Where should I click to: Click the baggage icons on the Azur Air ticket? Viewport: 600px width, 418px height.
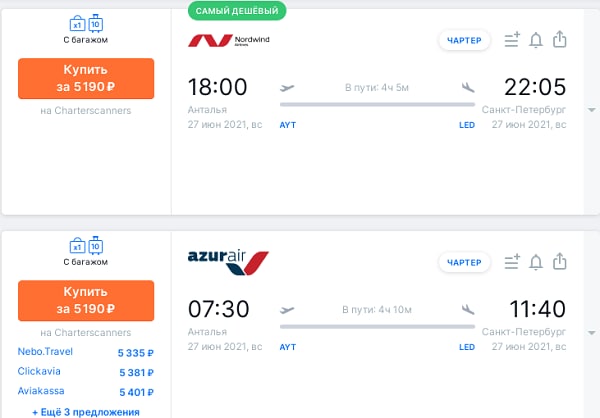pyautogui.click(x=86, y=246)
